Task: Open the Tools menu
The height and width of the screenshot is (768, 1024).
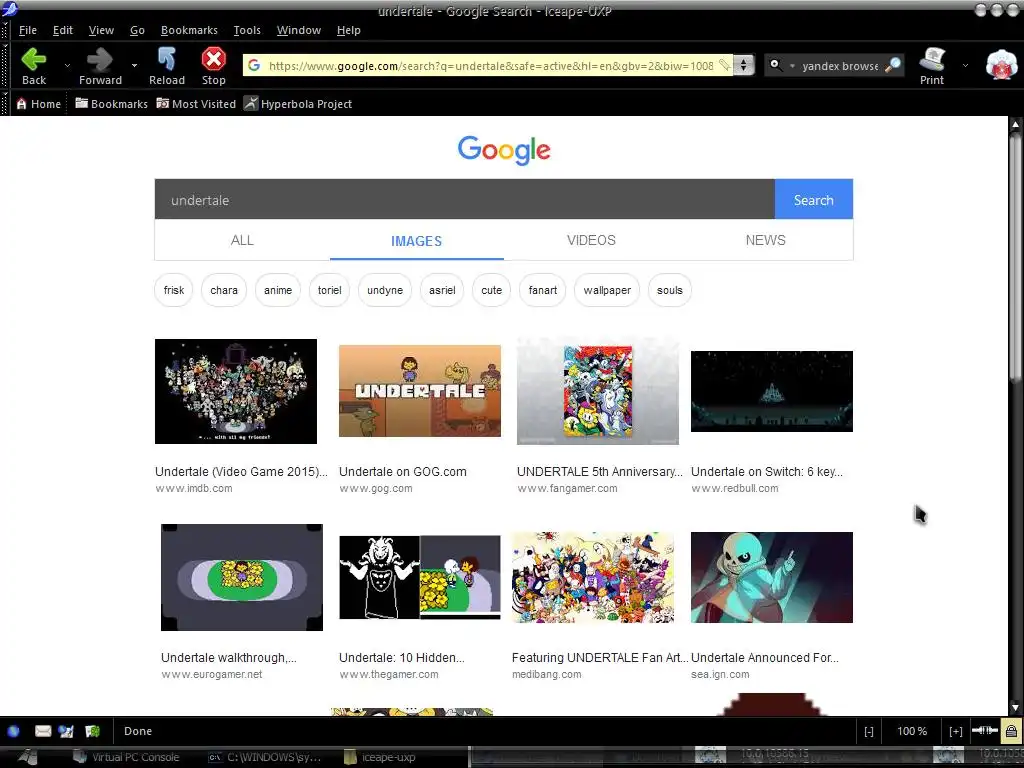Action: click(x=247, y=30)
